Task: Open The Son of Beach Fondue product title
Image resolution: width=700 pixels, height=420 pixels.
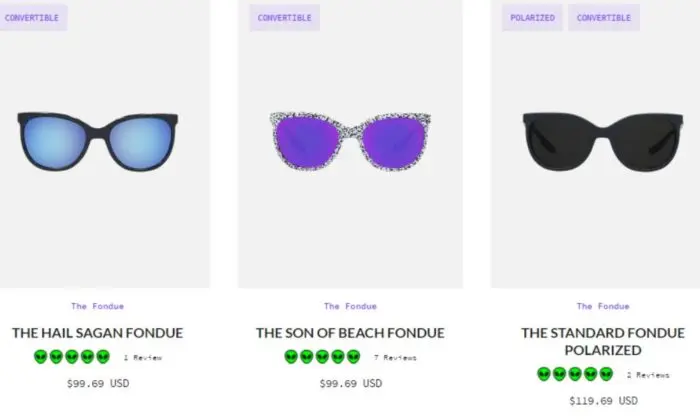Action: (350, 333)
